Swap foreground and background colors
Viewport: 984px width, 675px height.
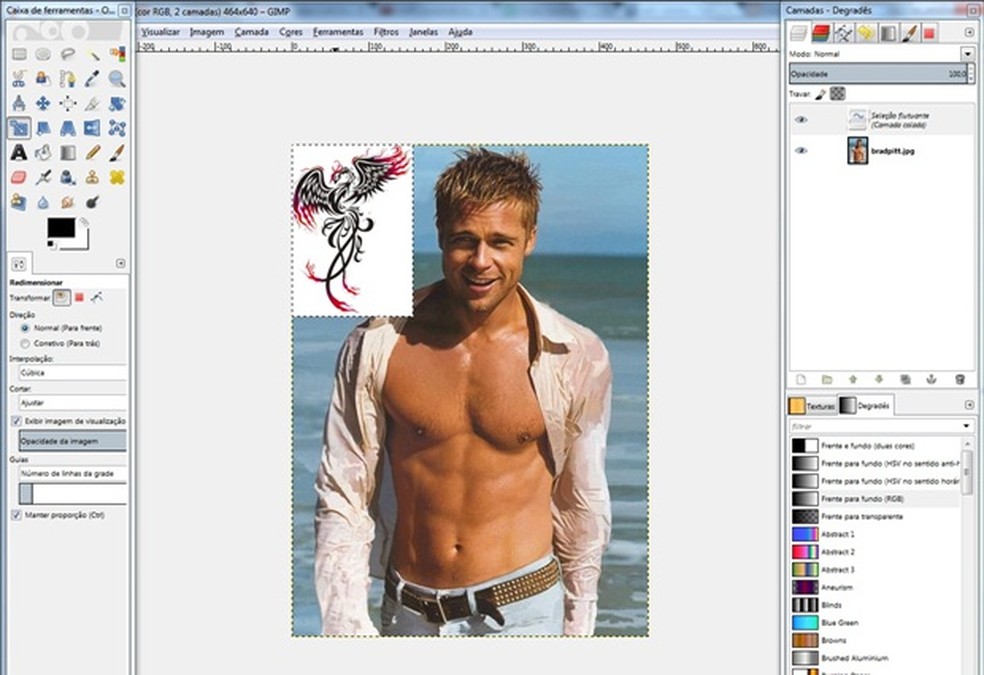click(x=83, y=222)
